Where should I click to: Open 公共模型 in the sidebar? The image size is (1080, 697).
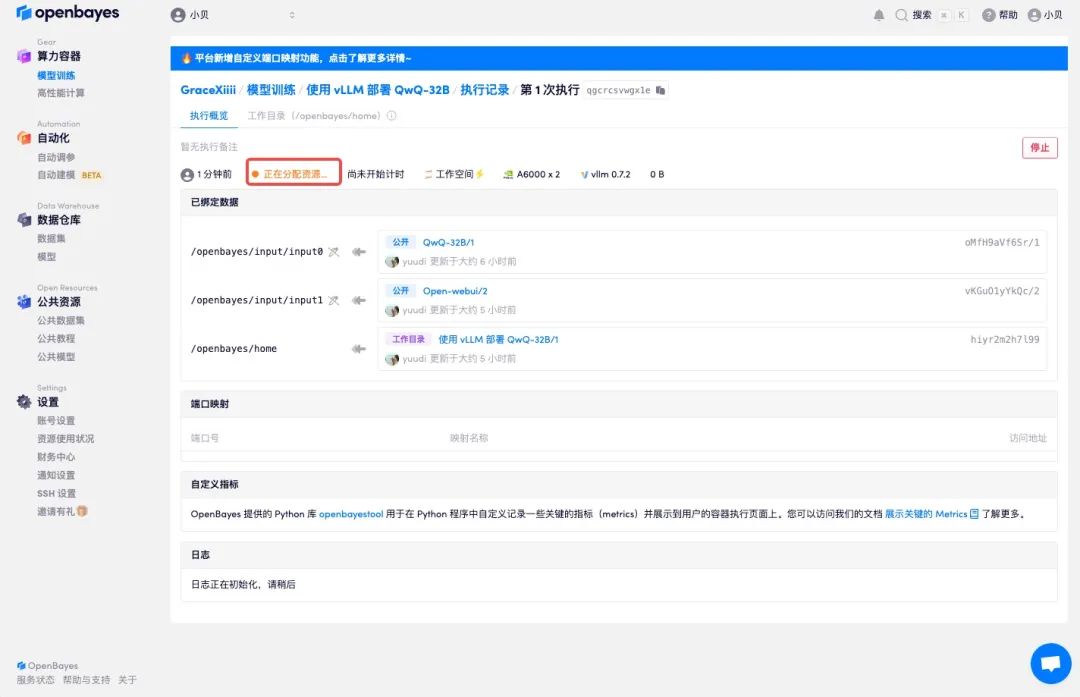coord(56,357)
